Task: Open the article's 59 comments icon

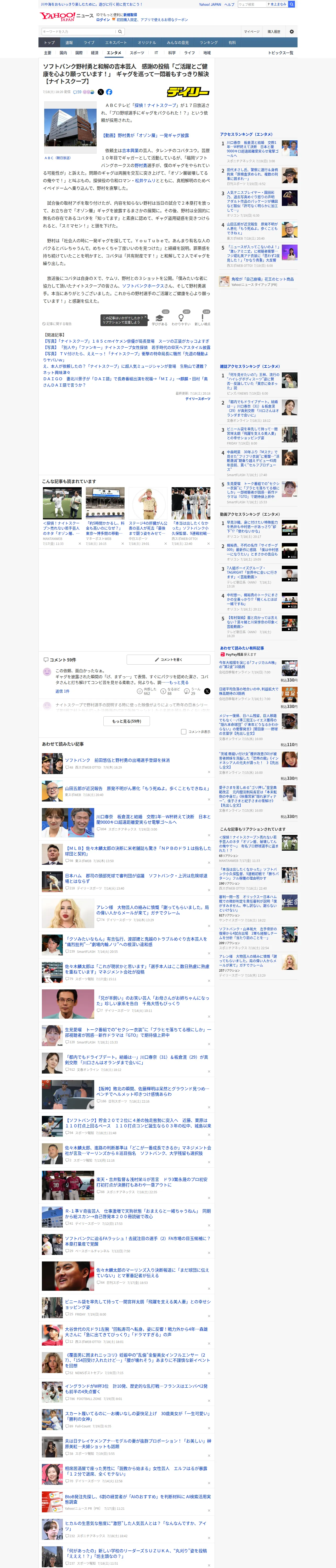Action: point(77,92)
